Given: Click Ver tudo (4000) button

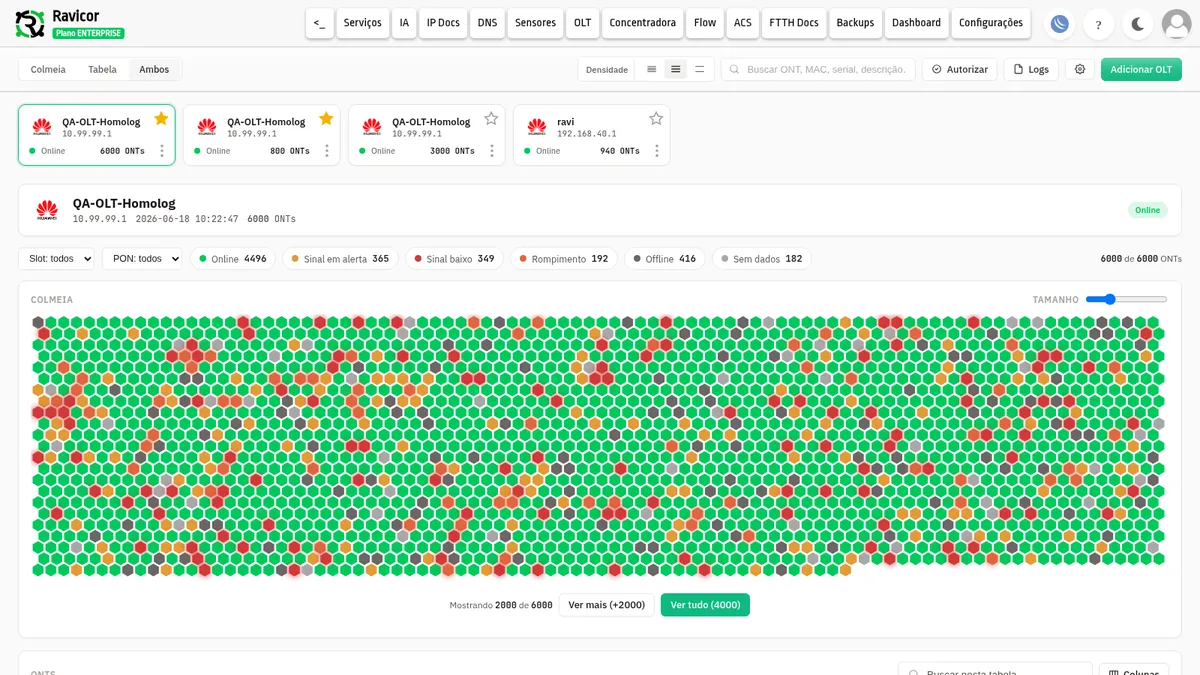Looking at the screenshot, I should 705,605.
